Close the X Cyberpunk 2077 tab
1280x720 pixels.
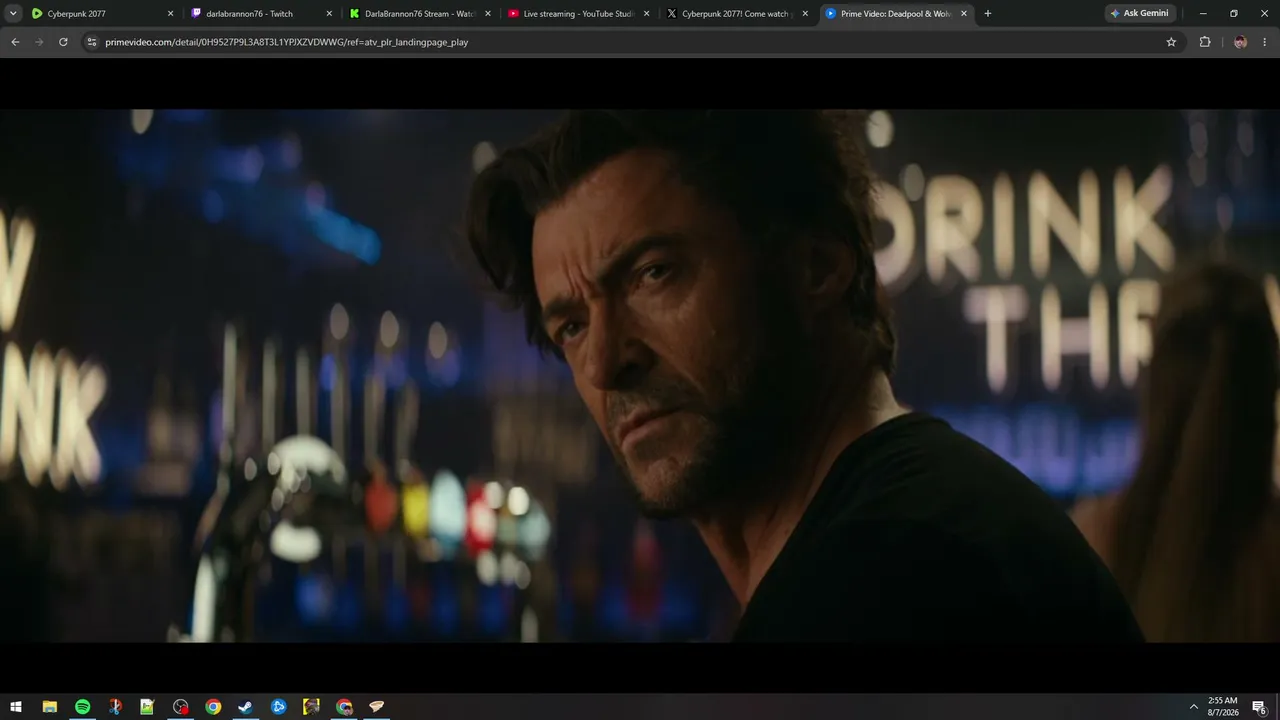click(x=805, y=14)
